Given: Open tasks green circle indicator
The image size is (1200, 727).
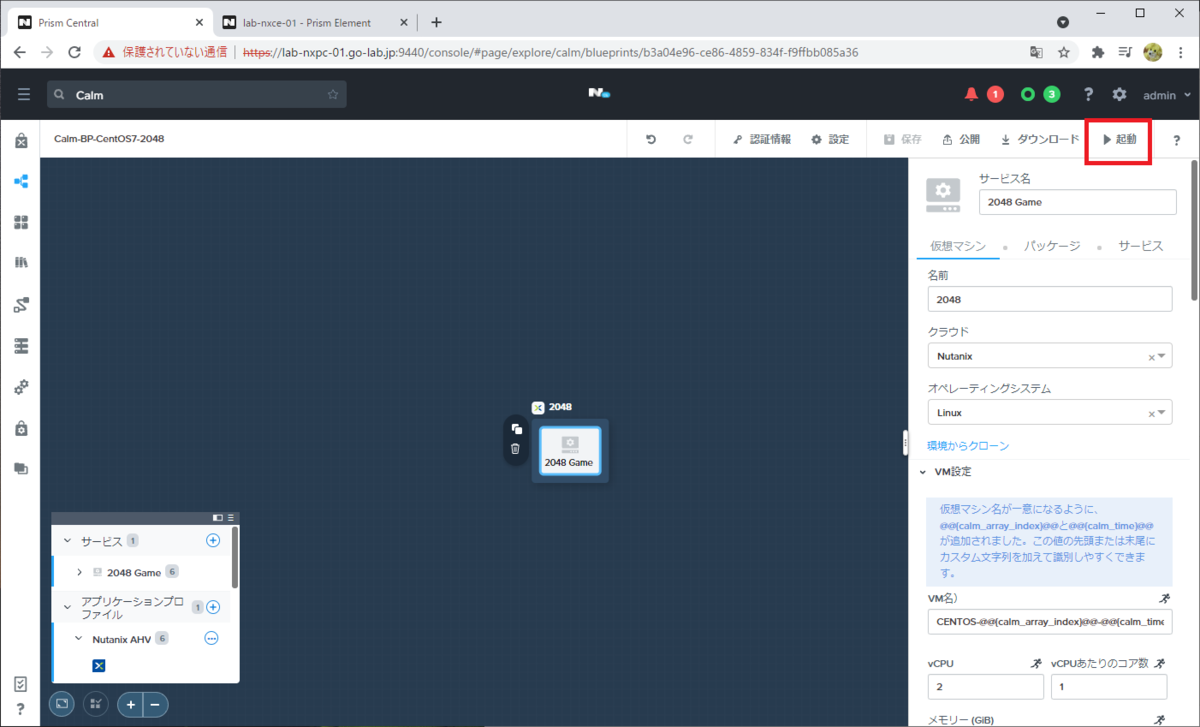Looking at the screenshot, I should pos(1027,94).
